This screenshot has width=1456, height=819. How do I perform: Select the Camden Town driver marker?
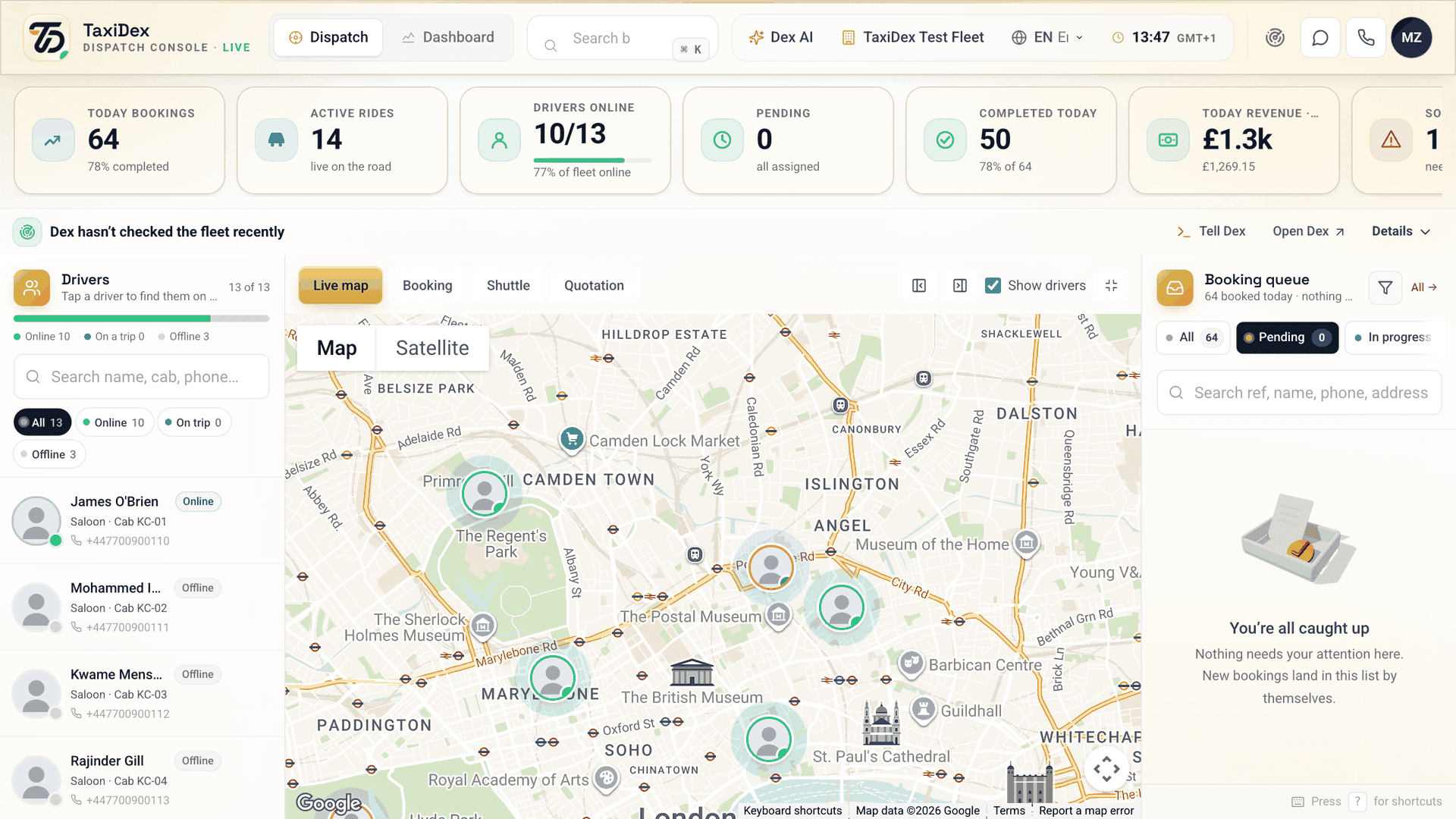[x=484, y=494]
